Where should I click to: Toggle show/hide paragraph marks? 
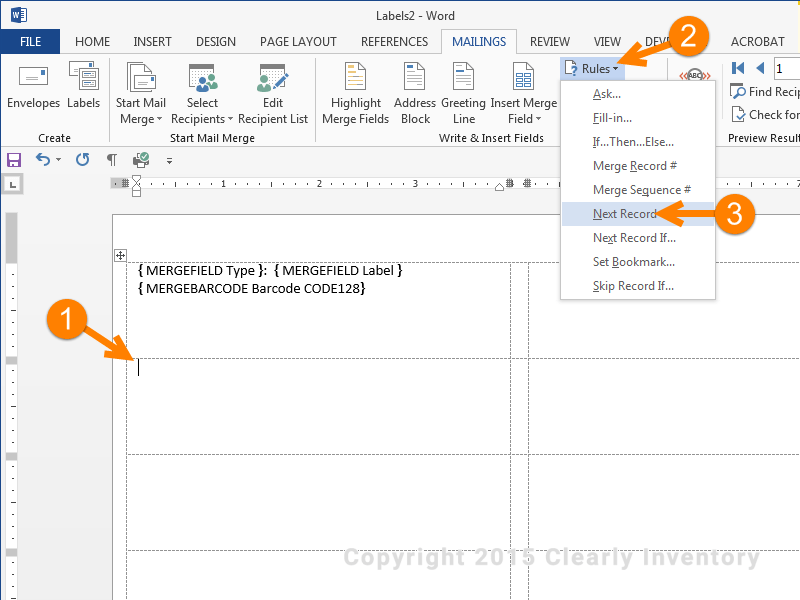[x=112, y=160]
